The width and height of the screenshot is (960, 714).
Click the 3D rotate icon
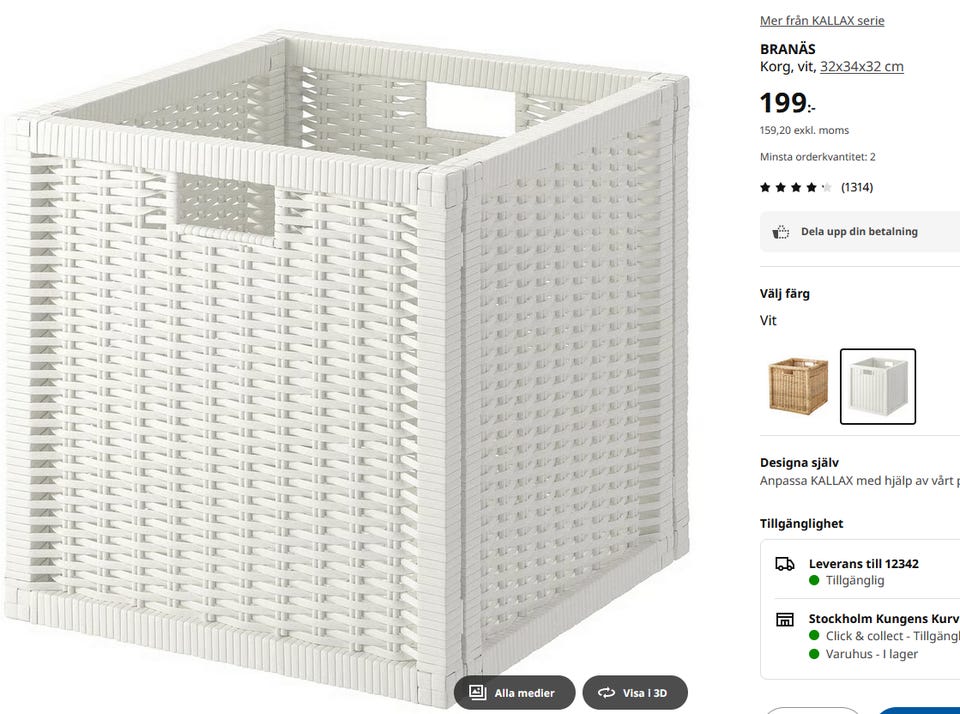(x=606, y=692)
